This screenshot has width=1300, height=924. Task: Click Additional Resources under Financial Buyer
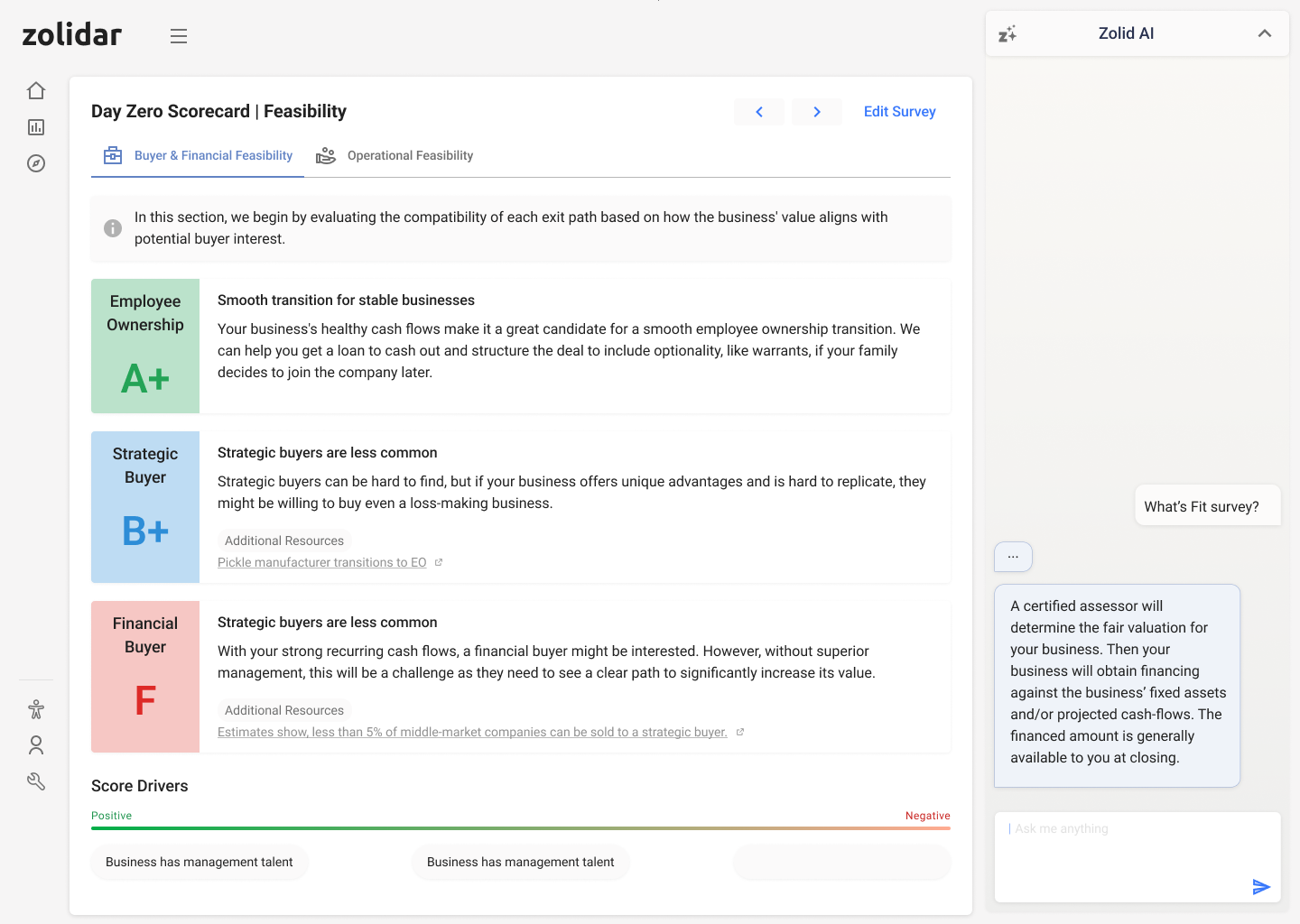(284, 710)
